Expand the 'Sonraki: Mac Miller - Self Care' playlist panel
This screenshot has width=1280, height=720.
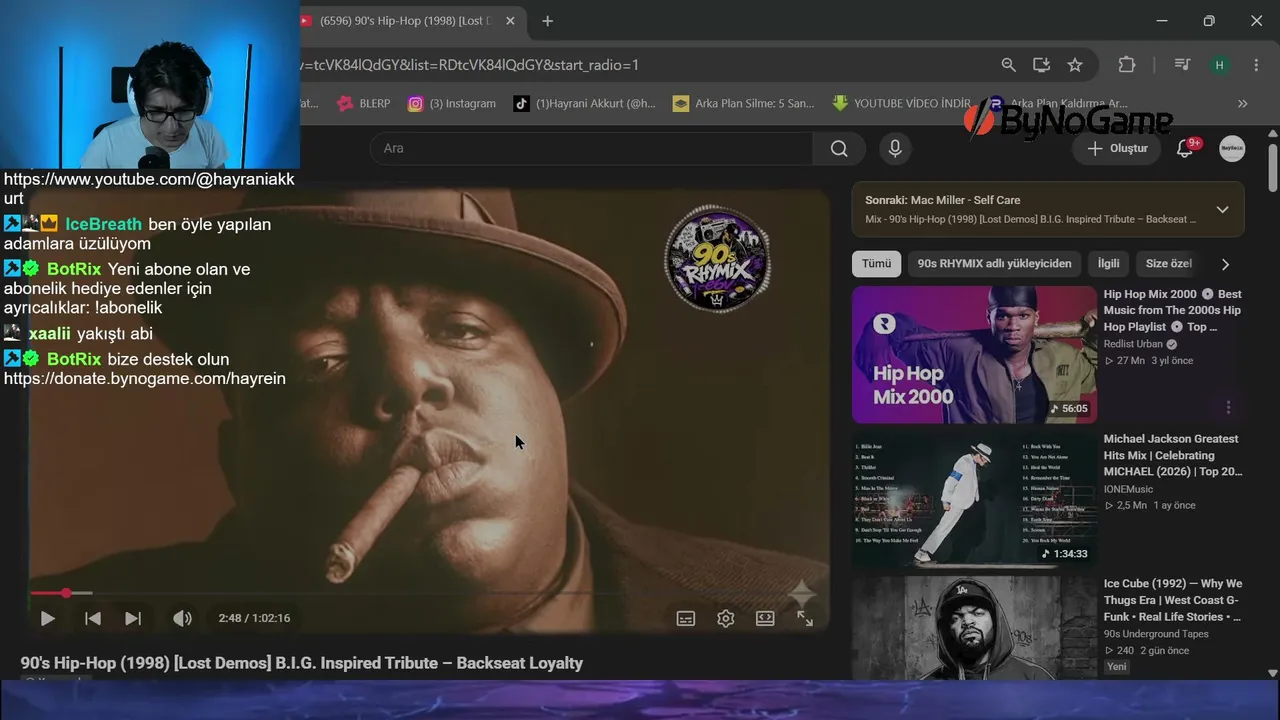pos(1222,210)
